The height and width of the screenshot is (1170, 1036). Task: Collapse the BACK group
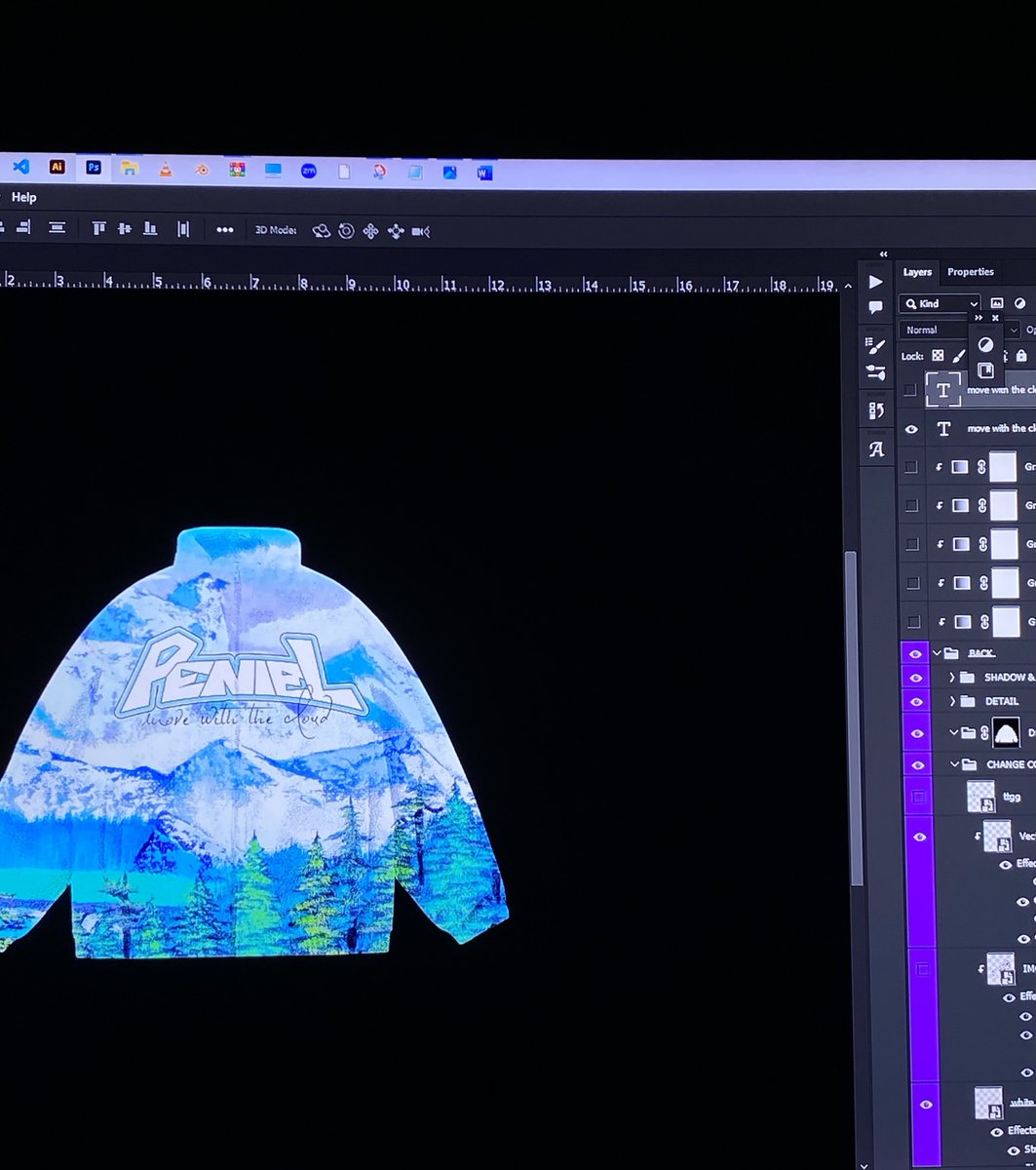point(938,653)
